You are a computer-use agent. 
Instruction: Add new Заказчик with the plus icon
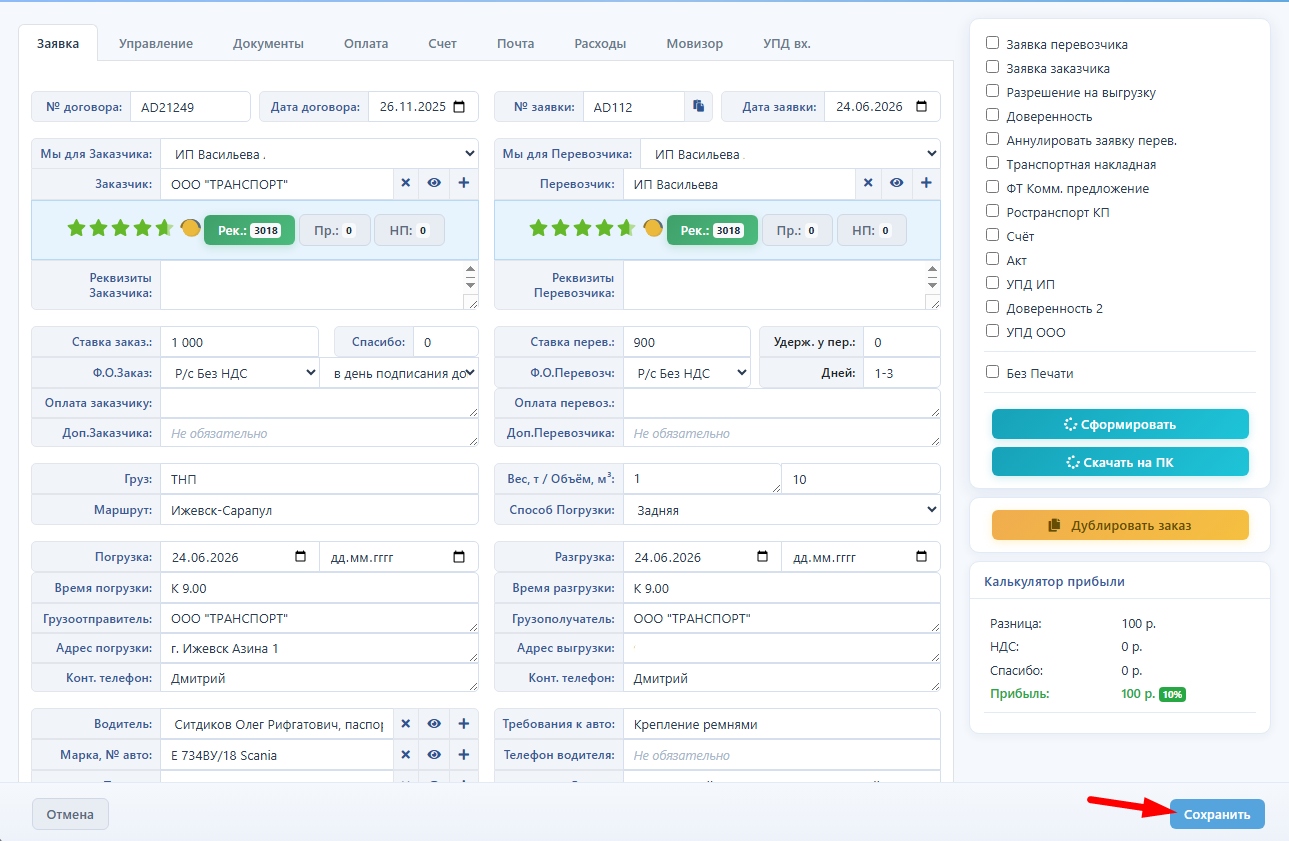click(464, 183)
